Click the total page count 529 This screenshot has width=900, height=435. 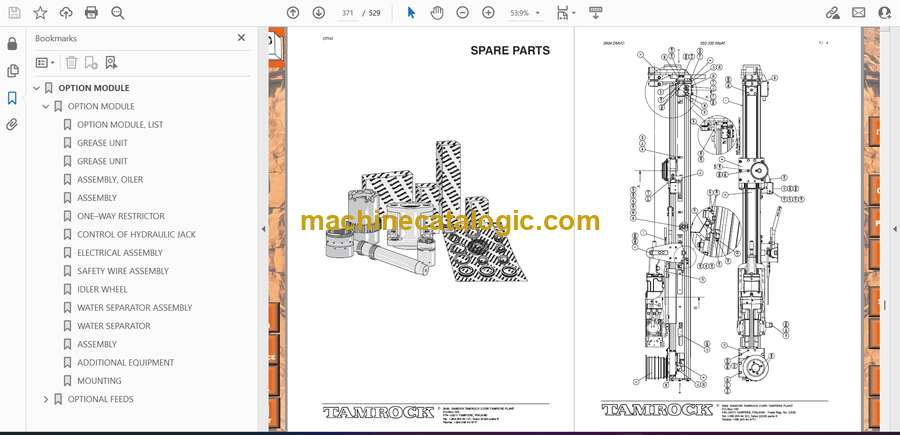pyautogui.click(x=374, y=13)
